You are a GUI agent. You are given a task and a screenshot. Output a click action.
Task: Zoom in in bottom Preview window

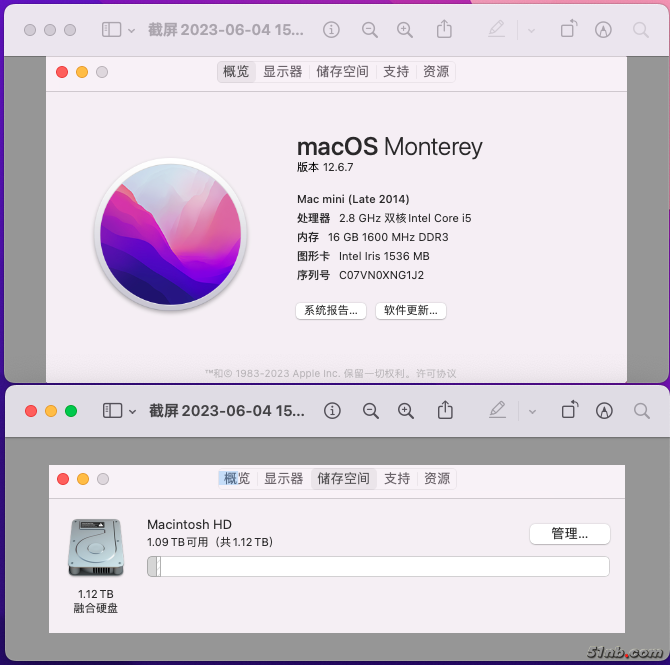click(406, 411)
